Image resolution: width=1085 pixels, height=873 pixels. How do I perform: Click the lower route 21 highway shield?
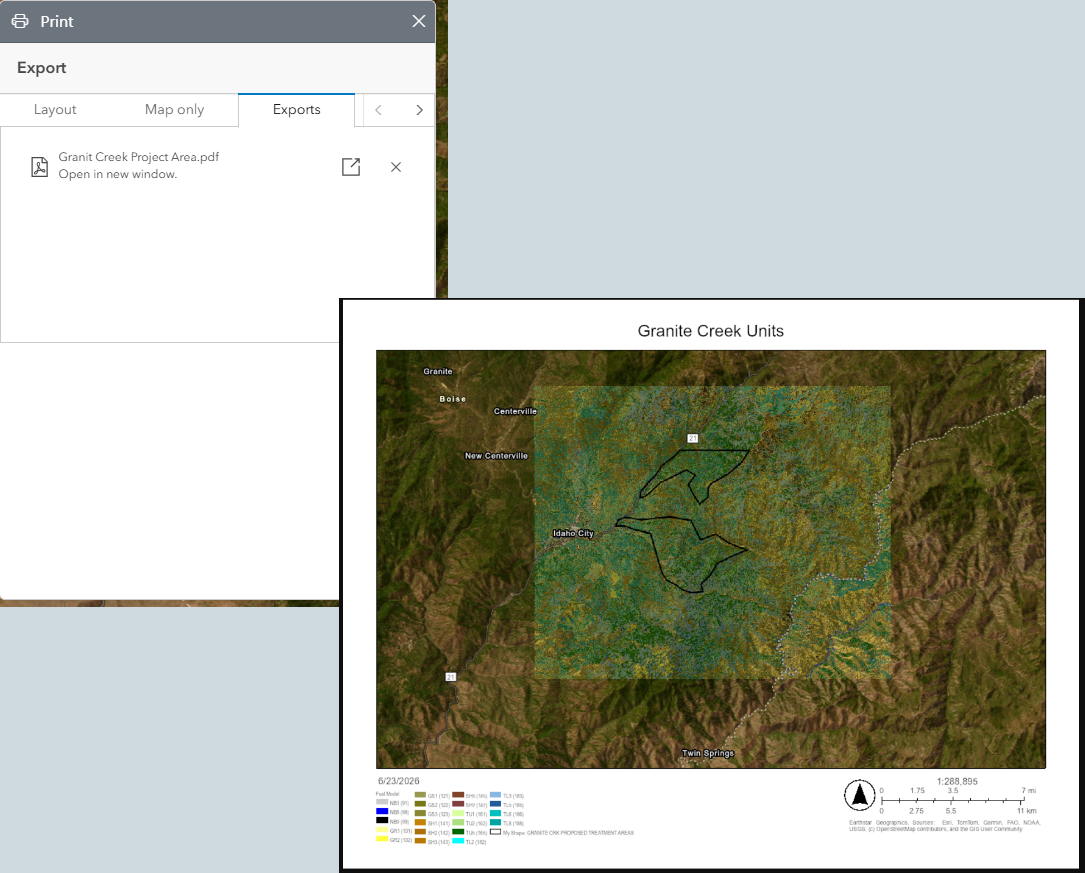click(x=450, y=677)
